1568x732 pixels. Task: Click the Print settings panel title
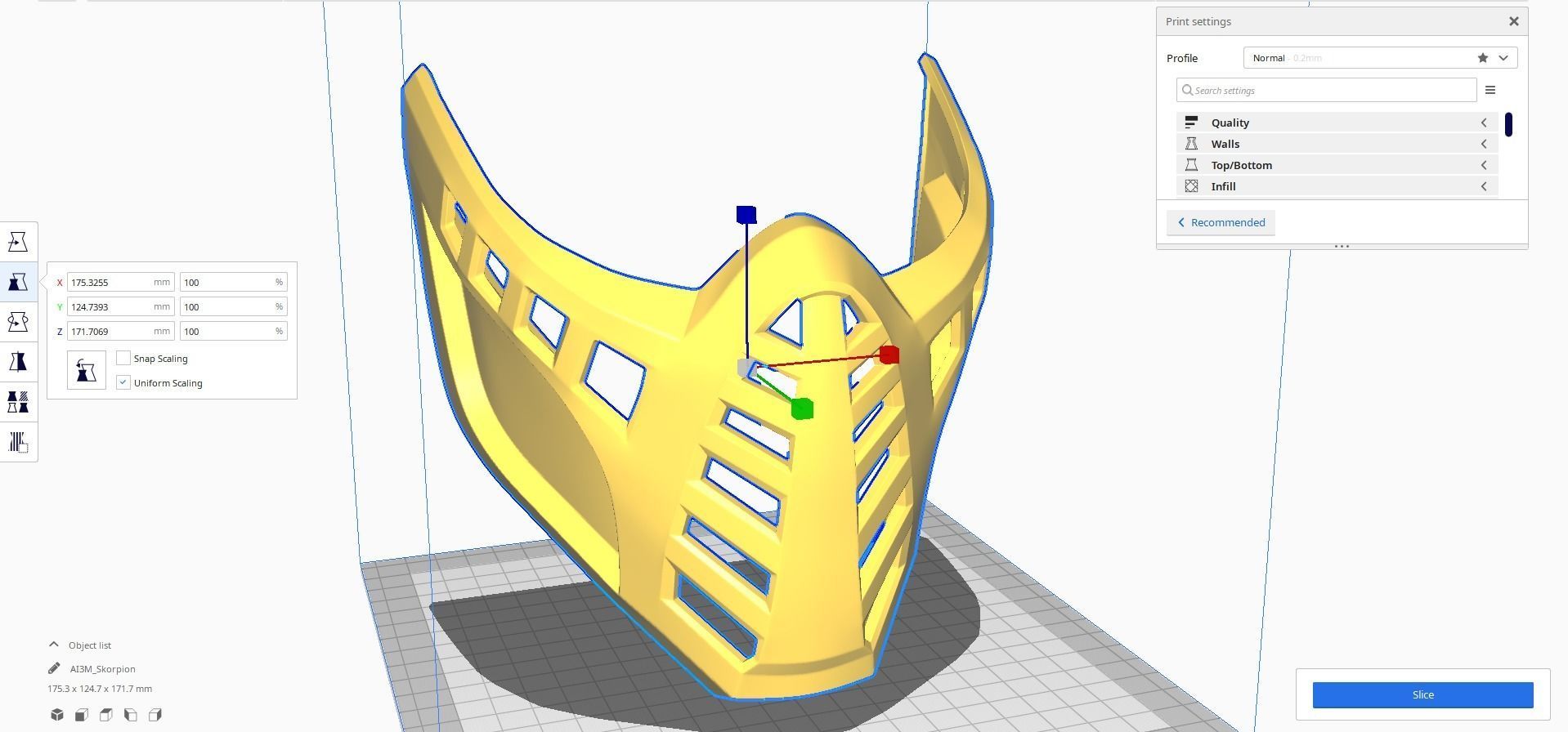coord(1198,22)
